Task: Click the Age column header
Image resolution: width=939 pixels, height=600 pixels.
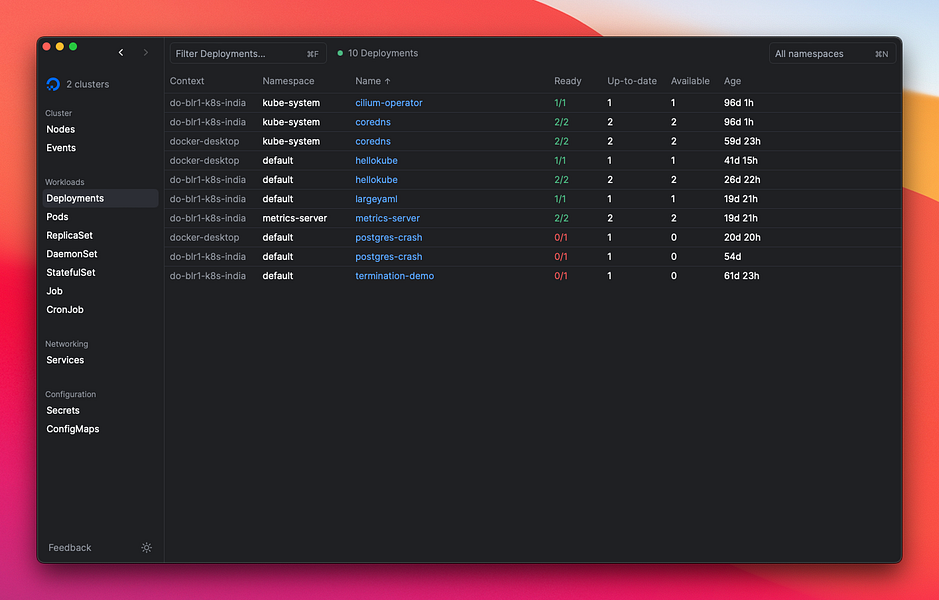Action: point(732,81)
